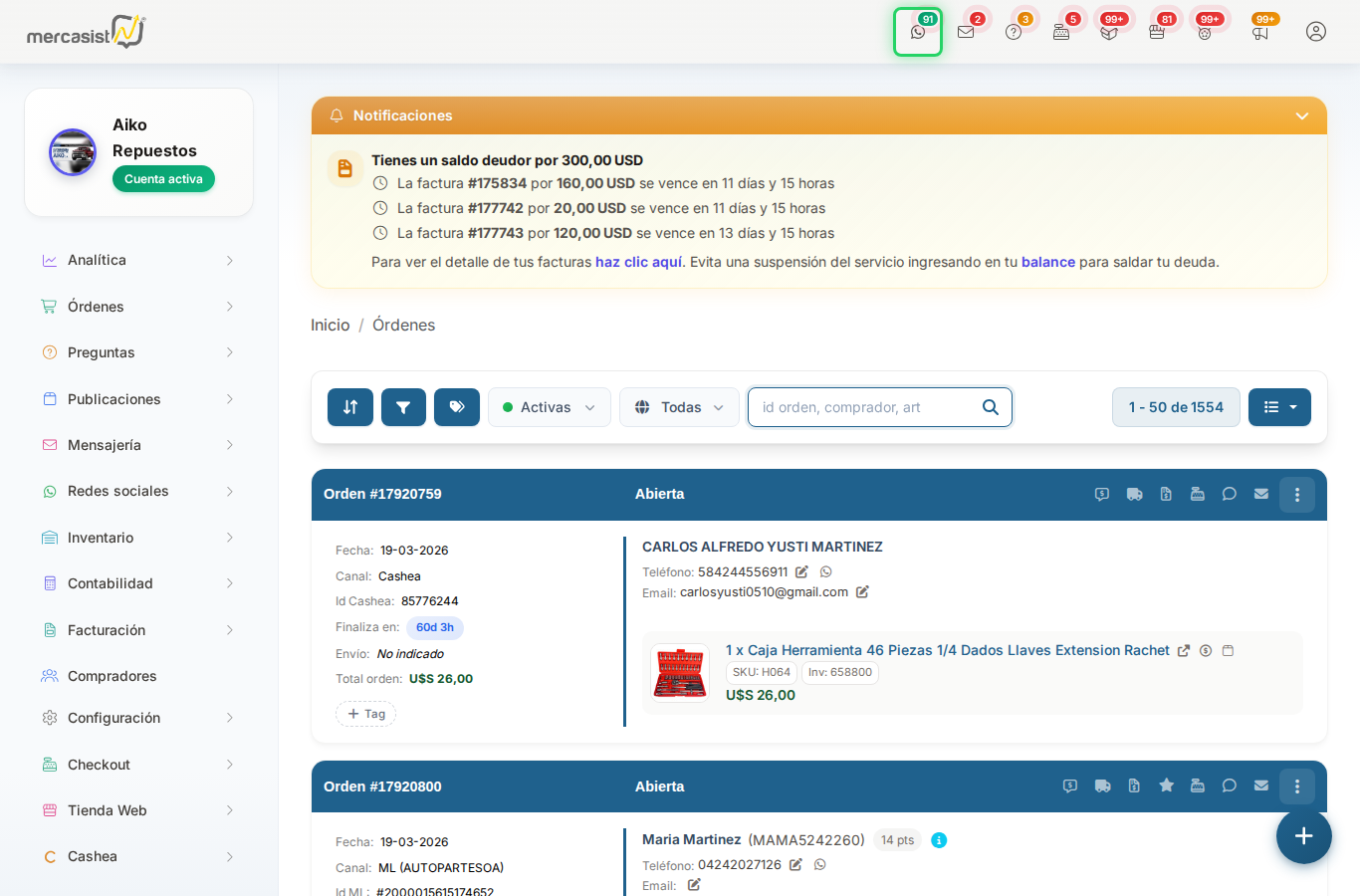Add a Tag to order #17920759

click(x=366, y=714)
